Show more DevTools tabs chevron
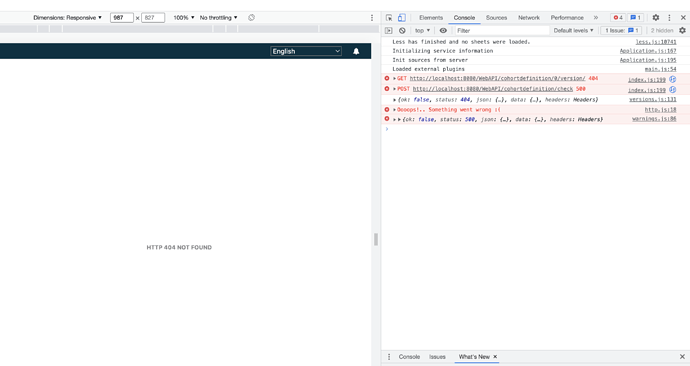690x366 pixels. click(596, 18)
